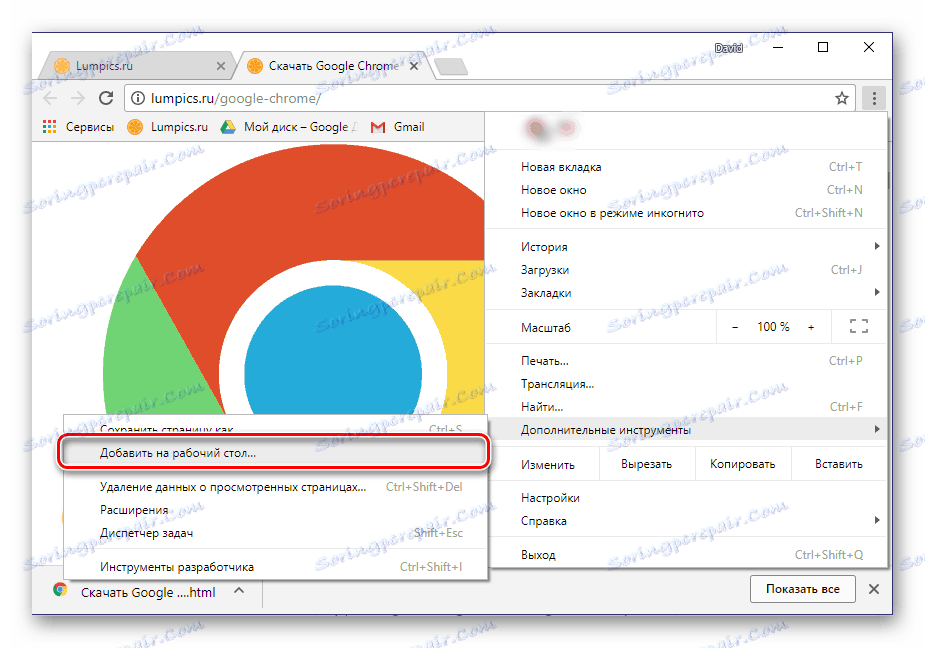Open Расширения from the submenu
The image size is (925, 648).
coord(275,510)
